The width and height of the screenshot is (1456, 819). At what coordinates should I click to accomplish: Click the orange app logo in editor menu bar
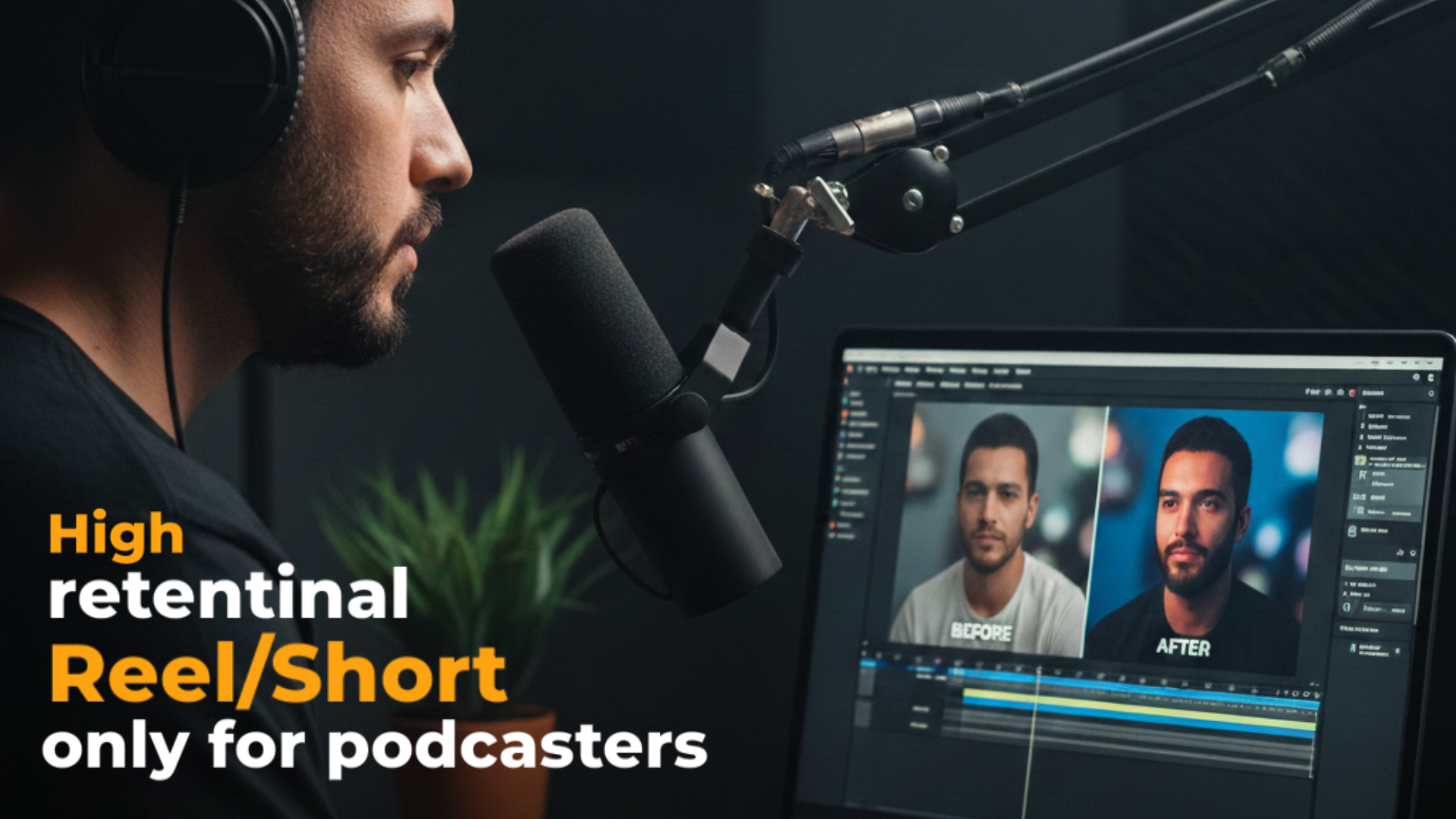coord(850,369)
